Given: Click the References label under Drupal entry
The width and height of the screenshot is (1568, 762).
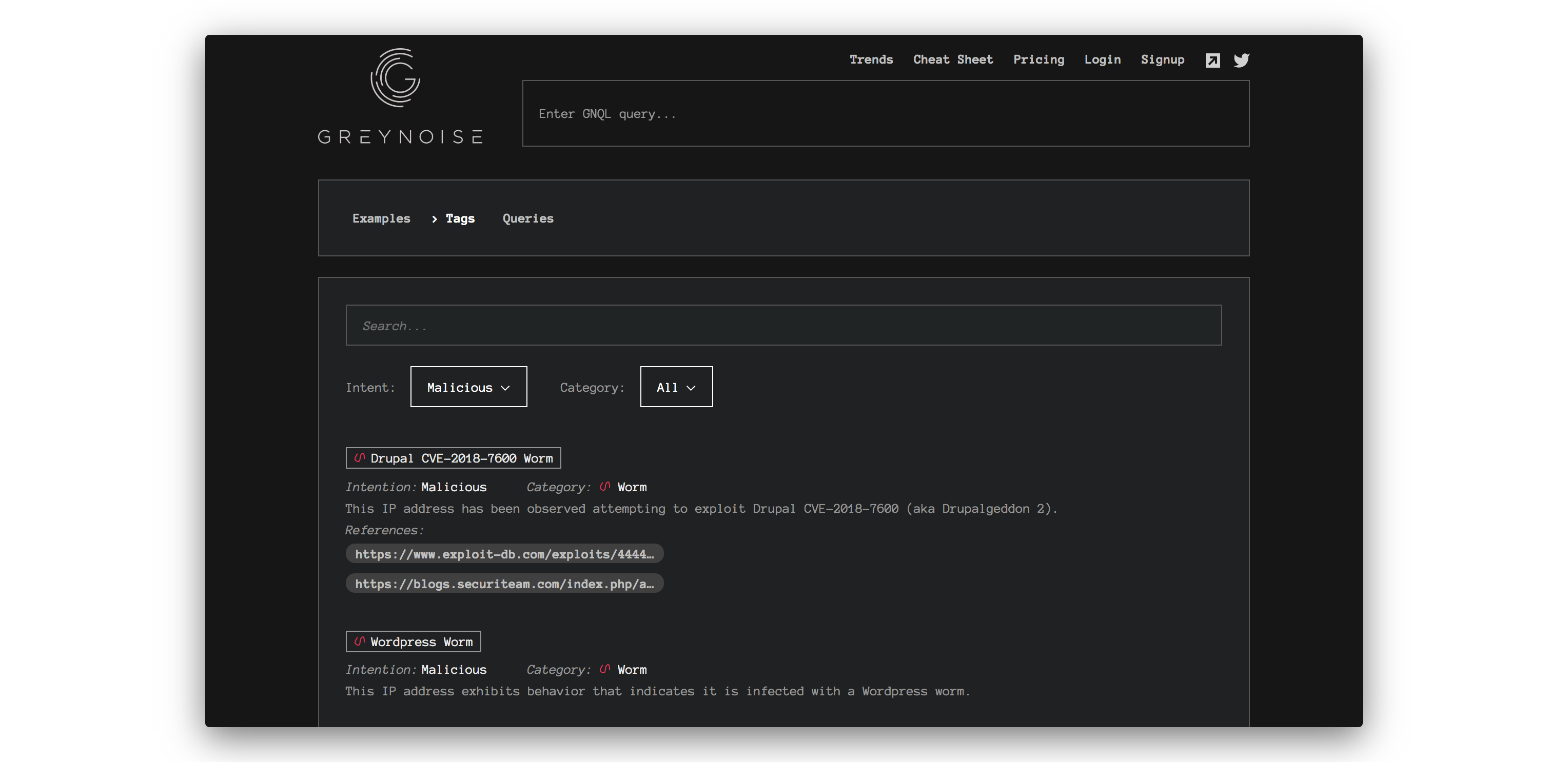Looking at the screenshot, I should tap(384, 530).
